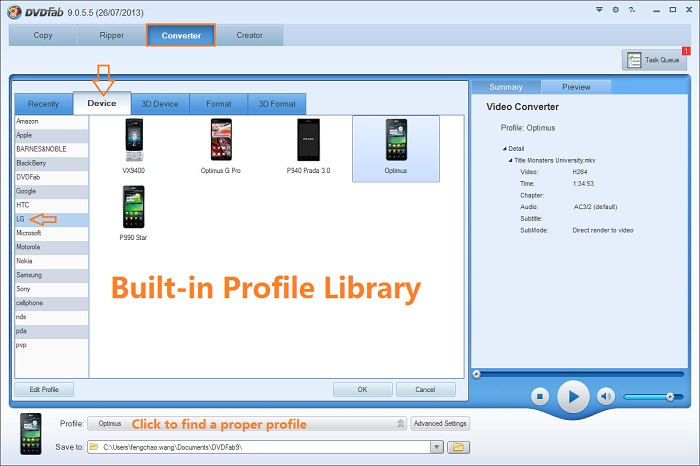Select Nokia in the brand list
This screenshot has width=700, height=466.
[x=51, y=261]
